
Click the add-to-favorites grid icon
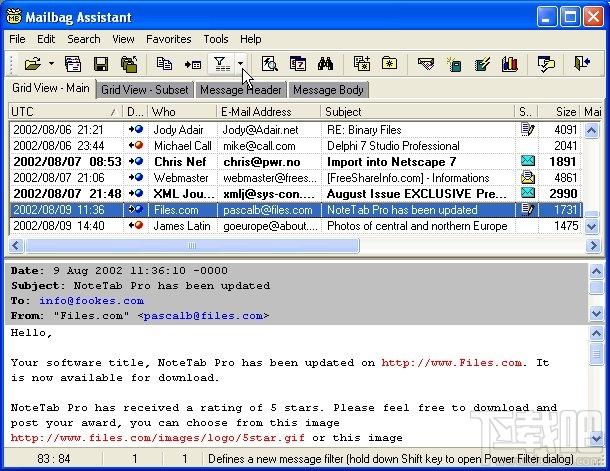click(362, 63)
